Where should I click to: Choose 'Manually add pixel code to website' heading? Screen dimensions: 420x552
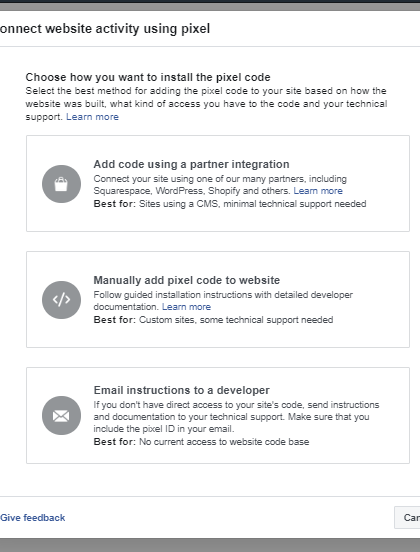click(x=187, y=280)
